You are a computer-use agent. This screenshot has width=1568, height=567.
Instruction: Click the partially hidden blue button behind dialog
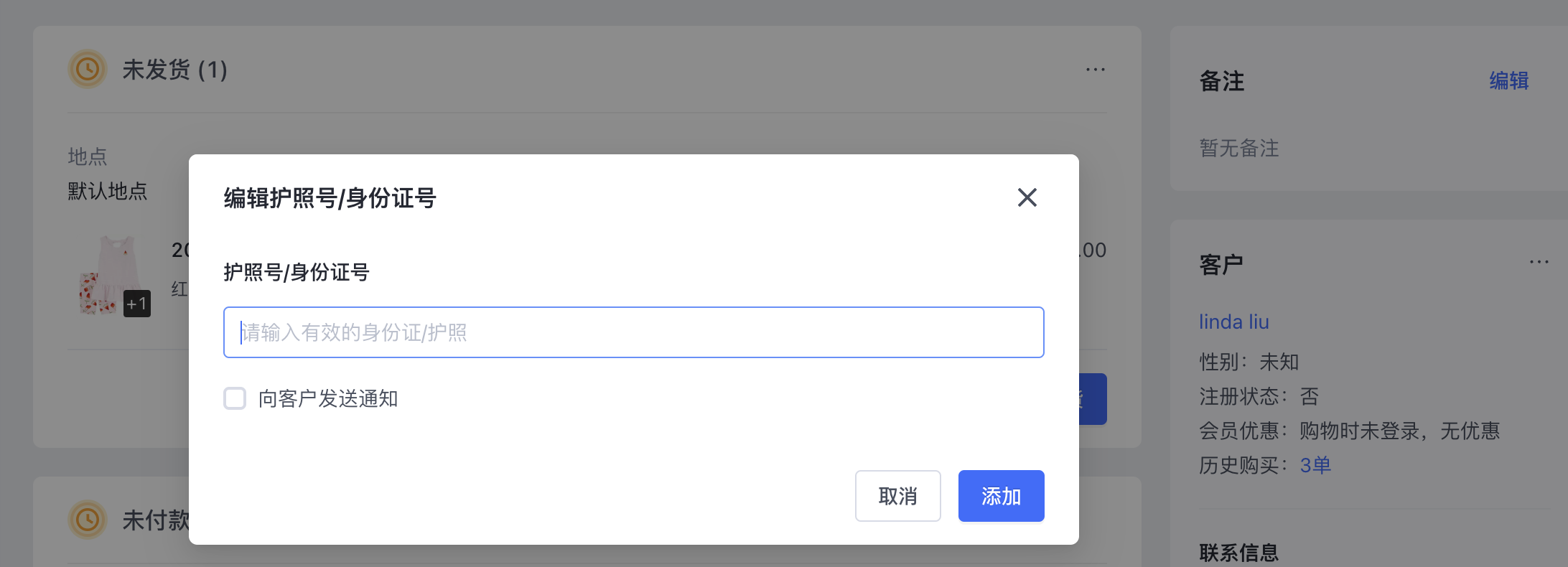point(1093,399)
